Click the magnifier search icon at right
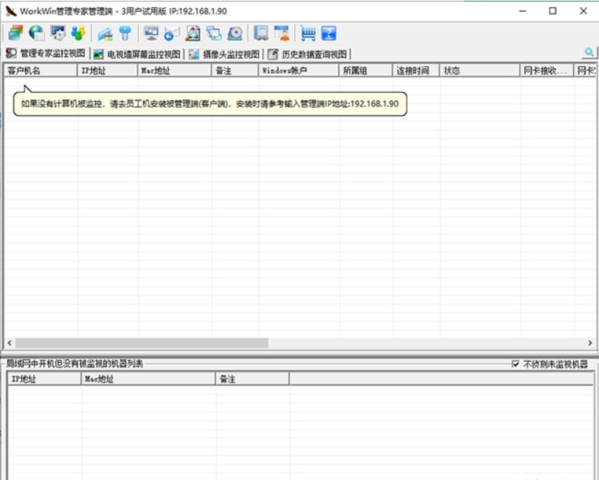The height and width of the screenshot is (480, 599). pyautogui.click(x=589, y=52)
